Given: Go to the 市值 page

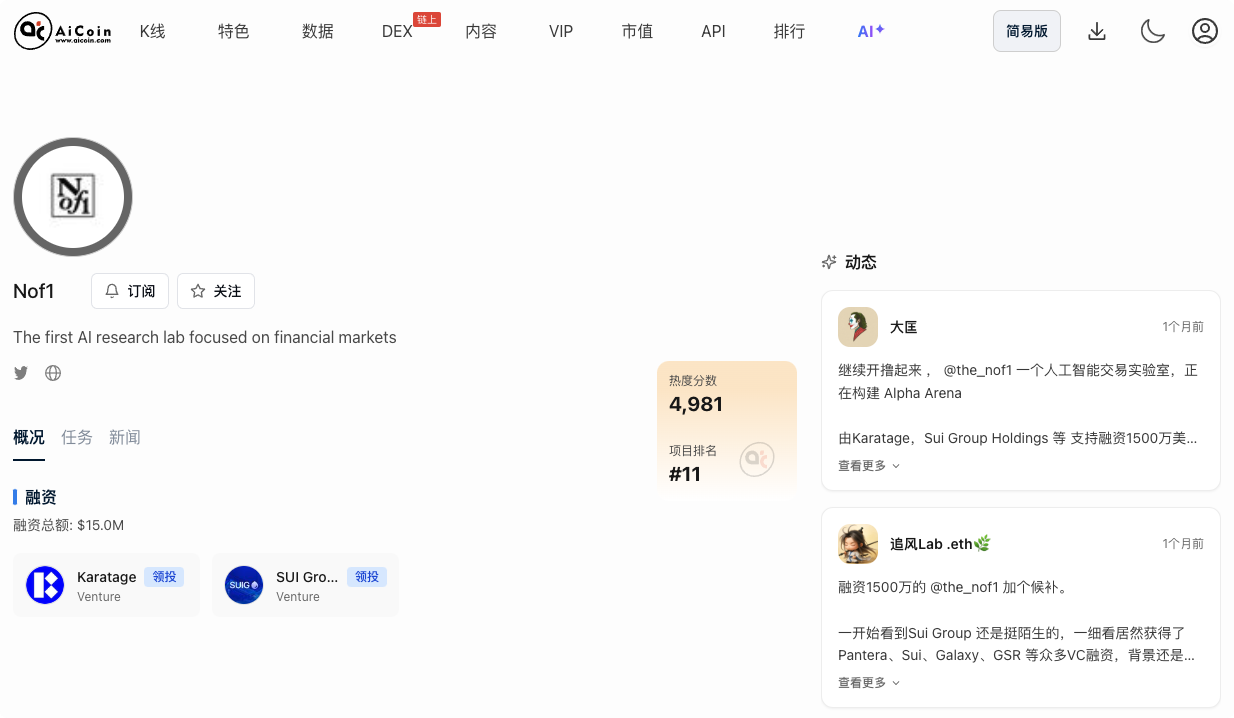Looking at the screenshot, I should [637, 31].
